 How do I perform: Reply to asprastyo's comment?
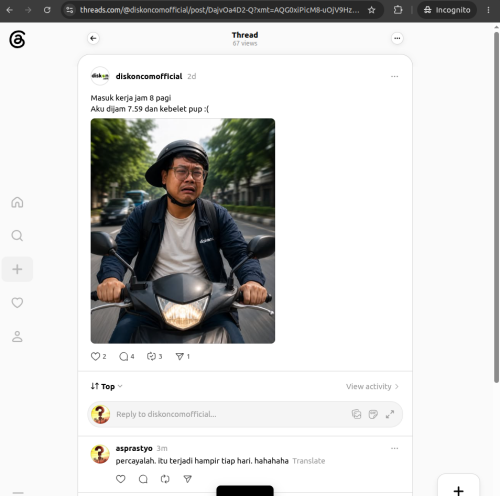143,479
